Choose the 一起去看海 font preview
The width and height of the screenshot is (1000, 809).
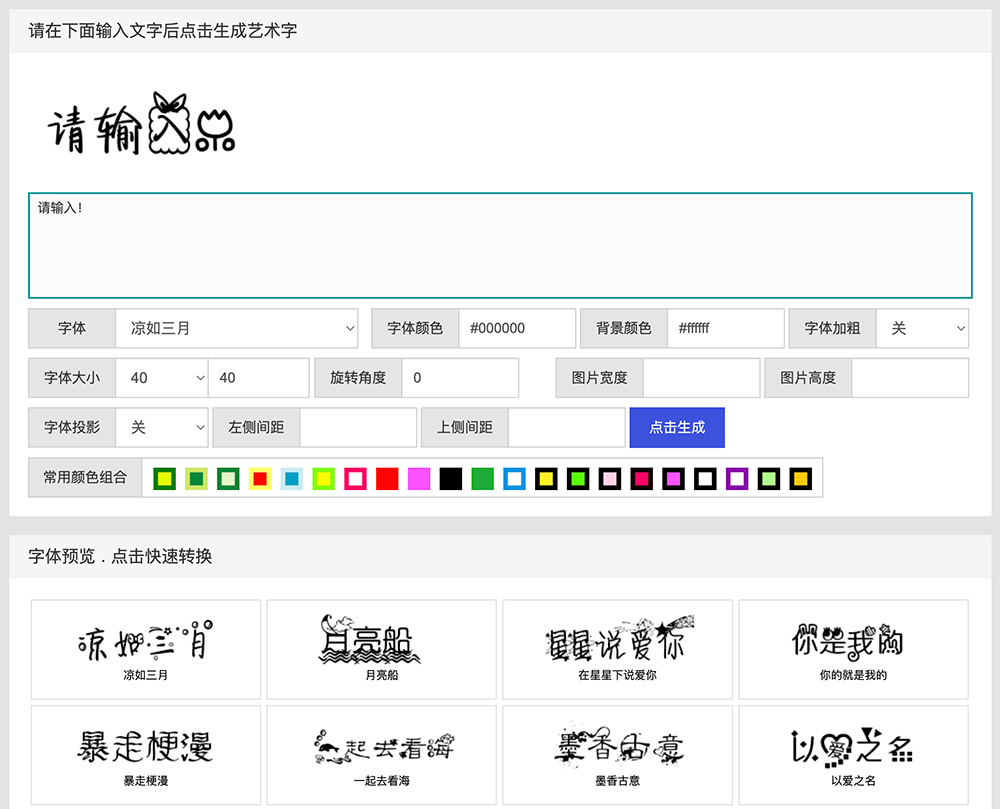(381, 754)
